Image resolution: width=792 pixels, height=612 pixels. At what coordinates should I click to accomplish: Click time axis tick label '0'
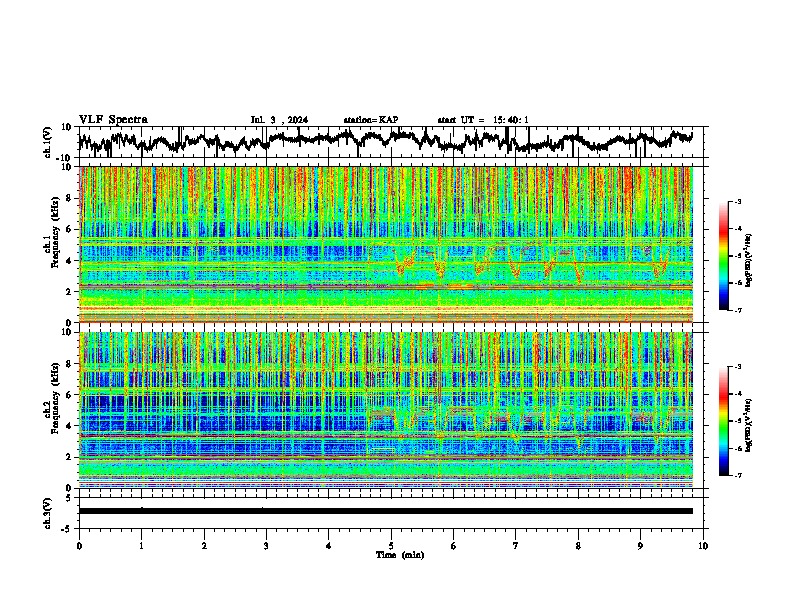point(79,546)
